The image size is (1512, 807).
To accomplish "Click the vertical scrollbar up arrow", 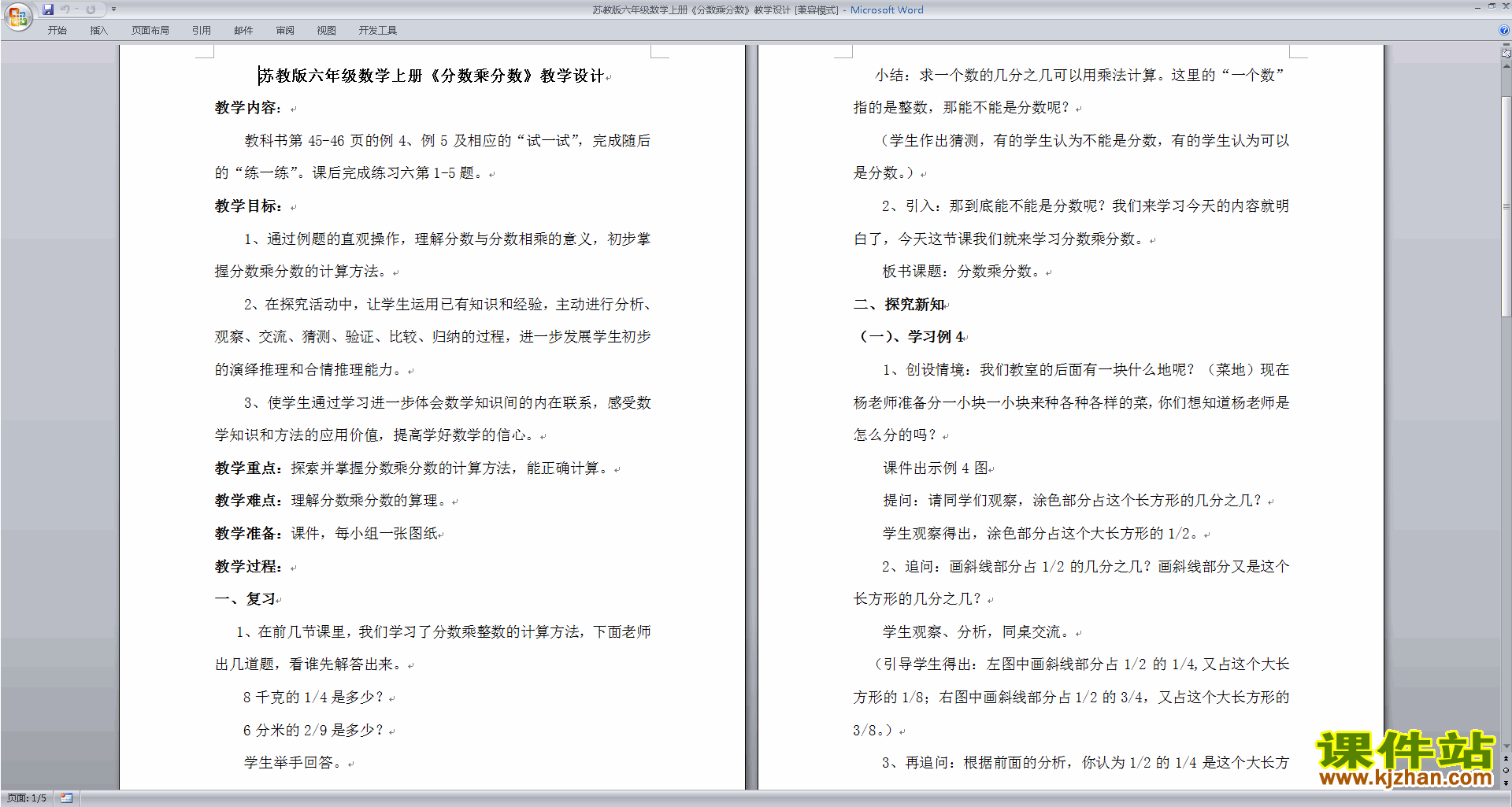I will (1506, 66).
